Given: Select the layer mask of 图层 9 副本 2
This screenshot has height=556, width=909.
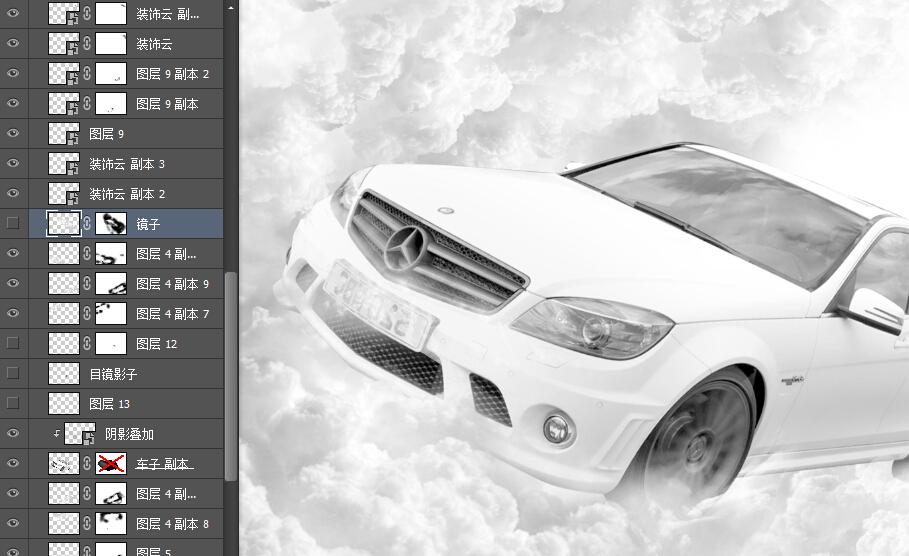Looking at the screenshot, I should coord(111,74).
